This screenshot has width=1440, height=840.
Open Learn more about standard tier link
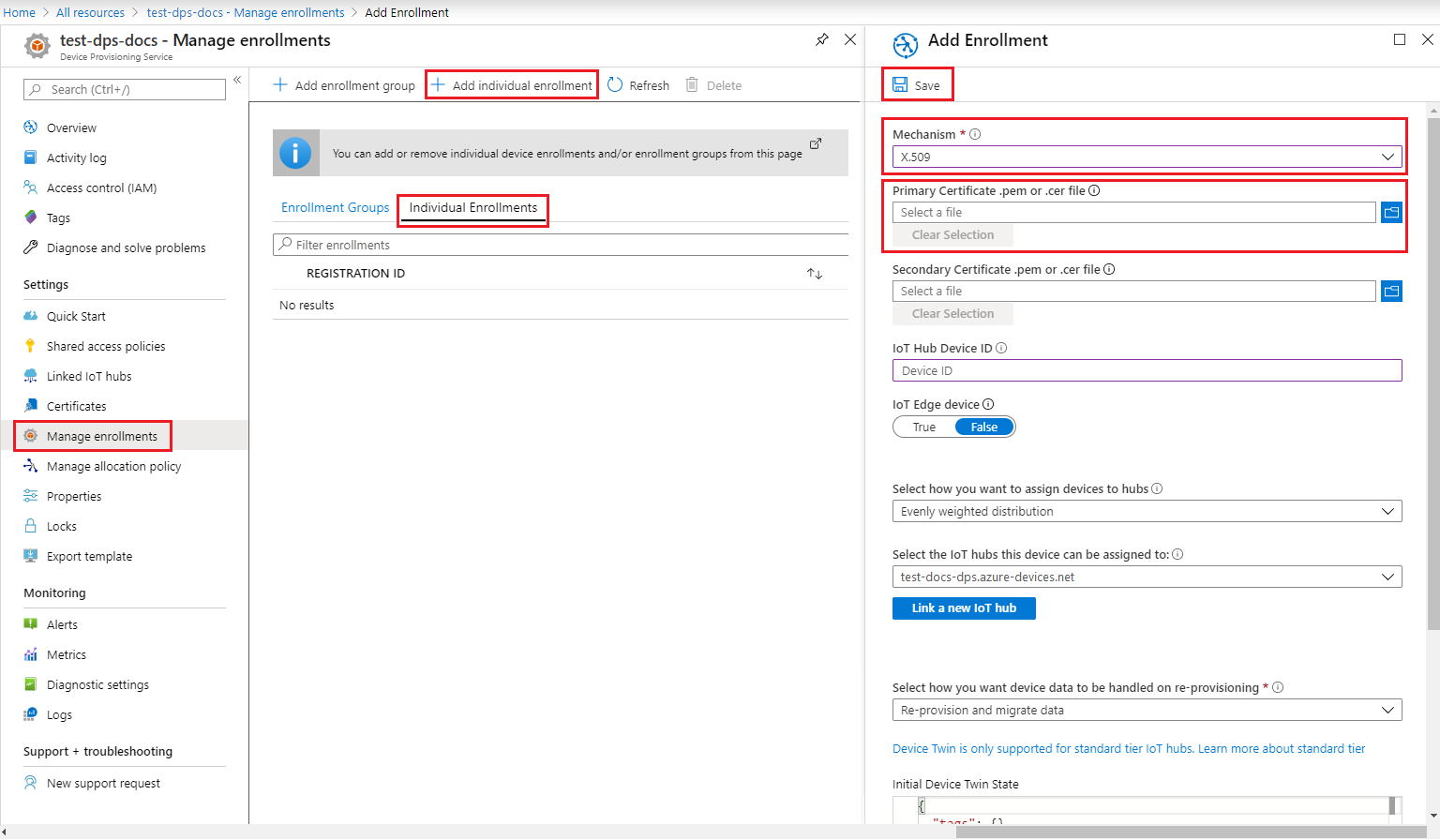(x=1282, y=748)
